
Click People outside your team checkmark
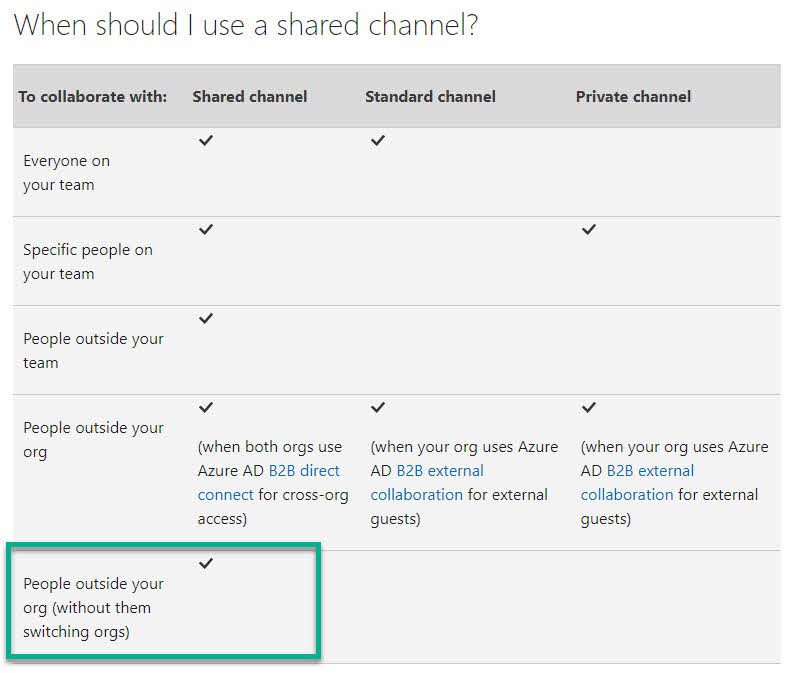[206, 319]
